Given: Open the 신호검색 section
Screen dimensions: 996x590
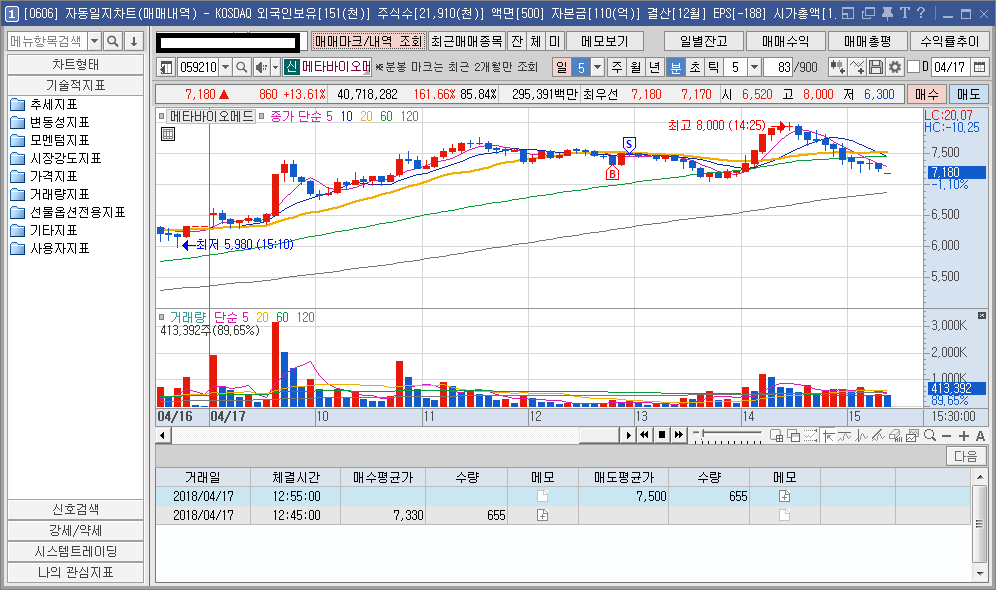Looking at the screenshot, I should coord(75,509).
